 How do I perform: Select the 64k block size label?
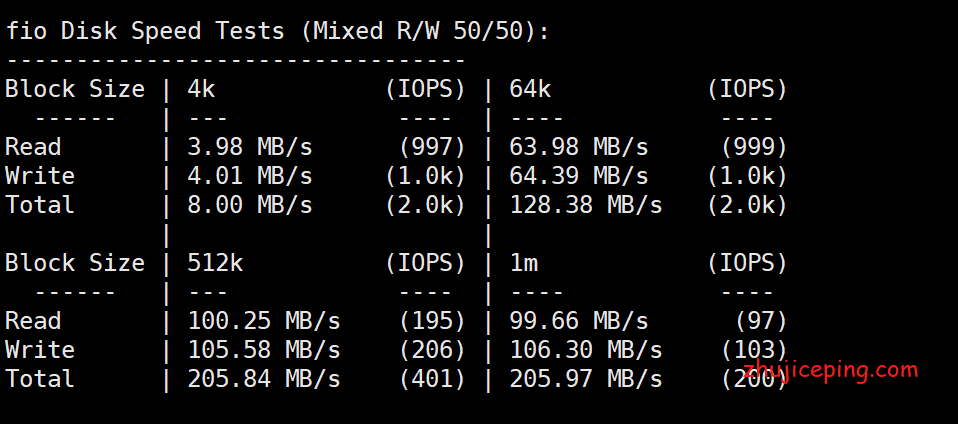(530, 89)
